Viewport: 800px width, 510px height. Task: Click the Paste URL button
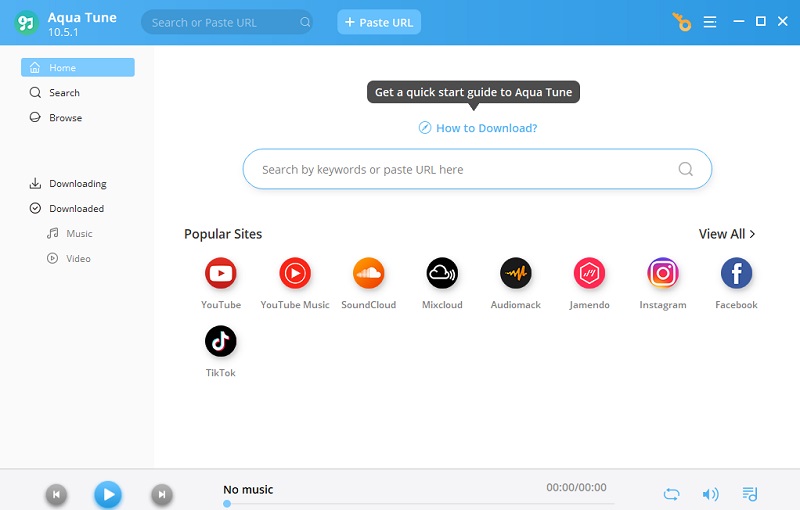point(379,22)
